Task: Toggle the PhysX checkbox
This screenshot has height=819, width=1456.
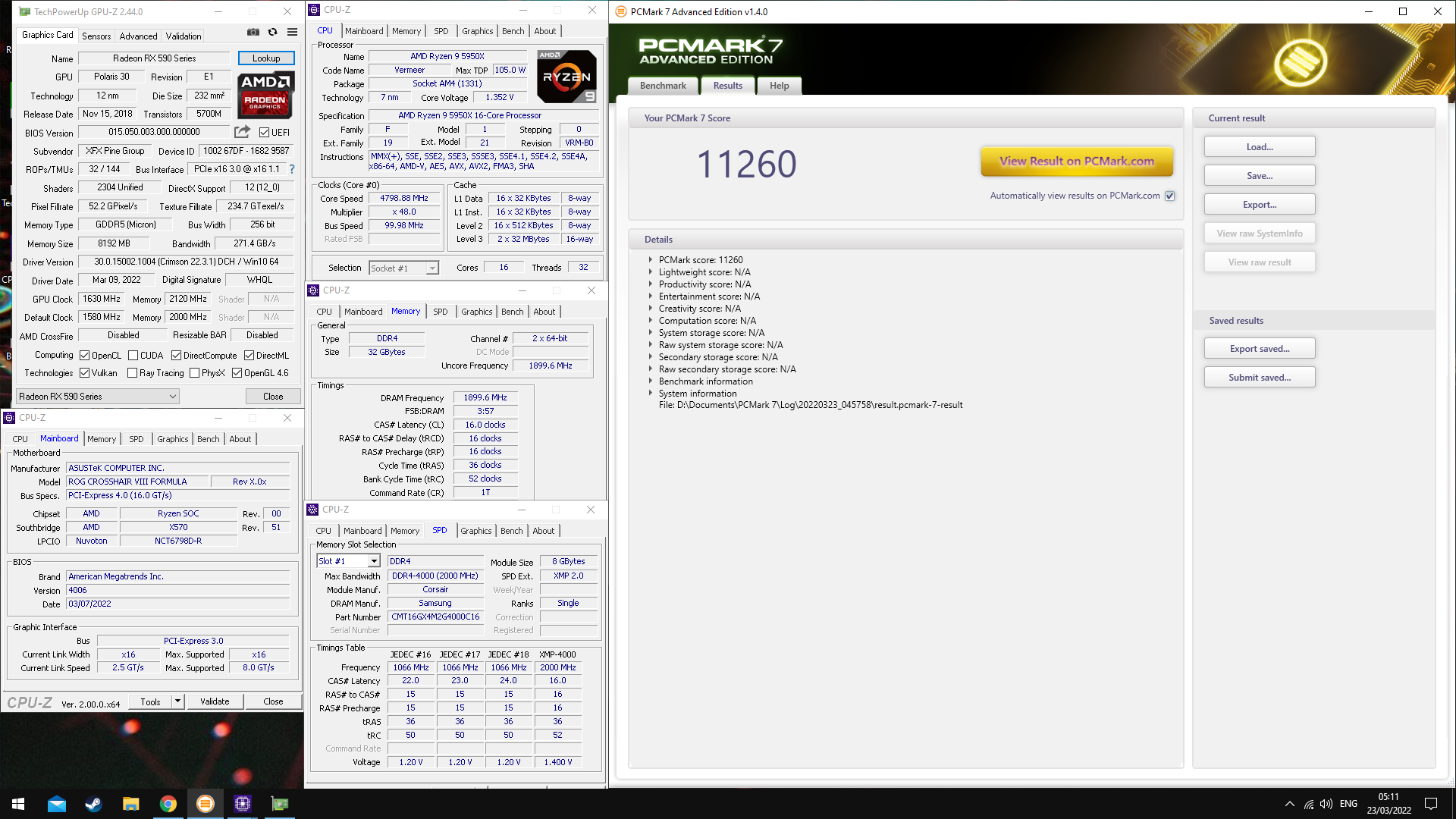Action: (x=195, y=373)
